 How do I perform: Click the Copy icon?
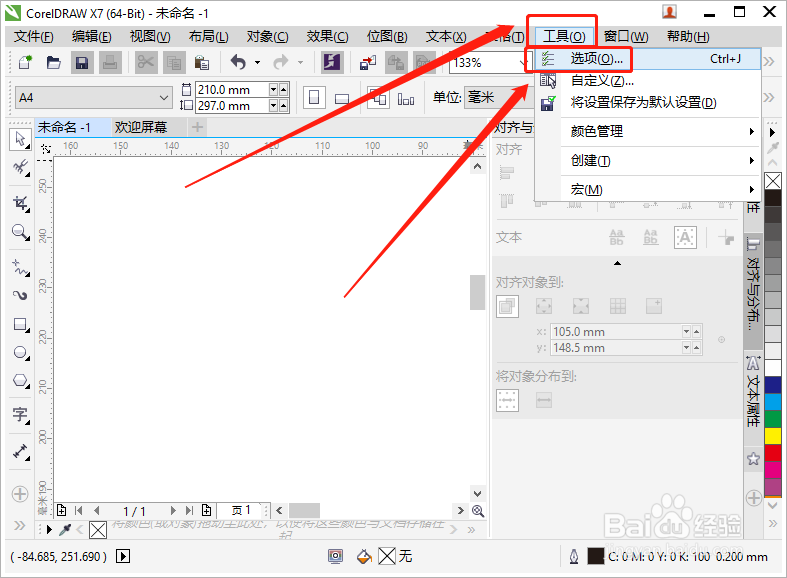[174, 62]
